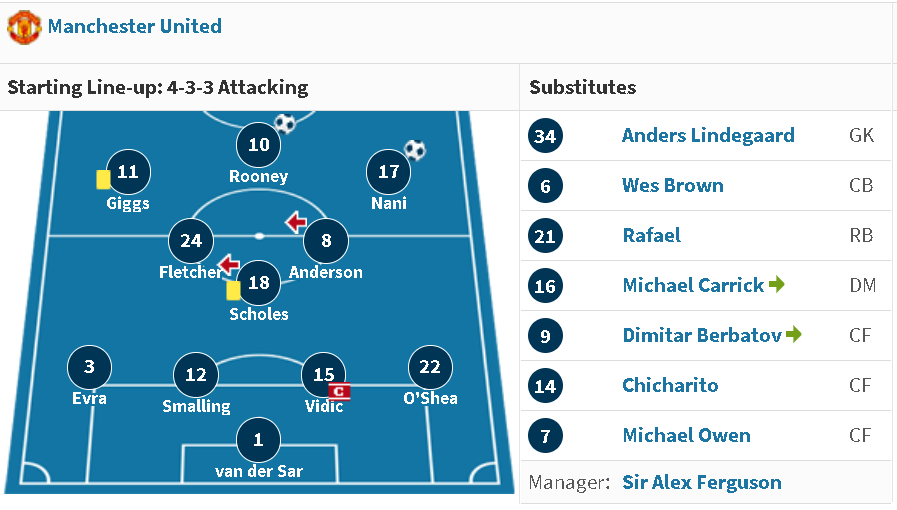The width and height of the screenshot is (897, 510).
Task: Open the Manchester United team link
Action: click(134, 26)
